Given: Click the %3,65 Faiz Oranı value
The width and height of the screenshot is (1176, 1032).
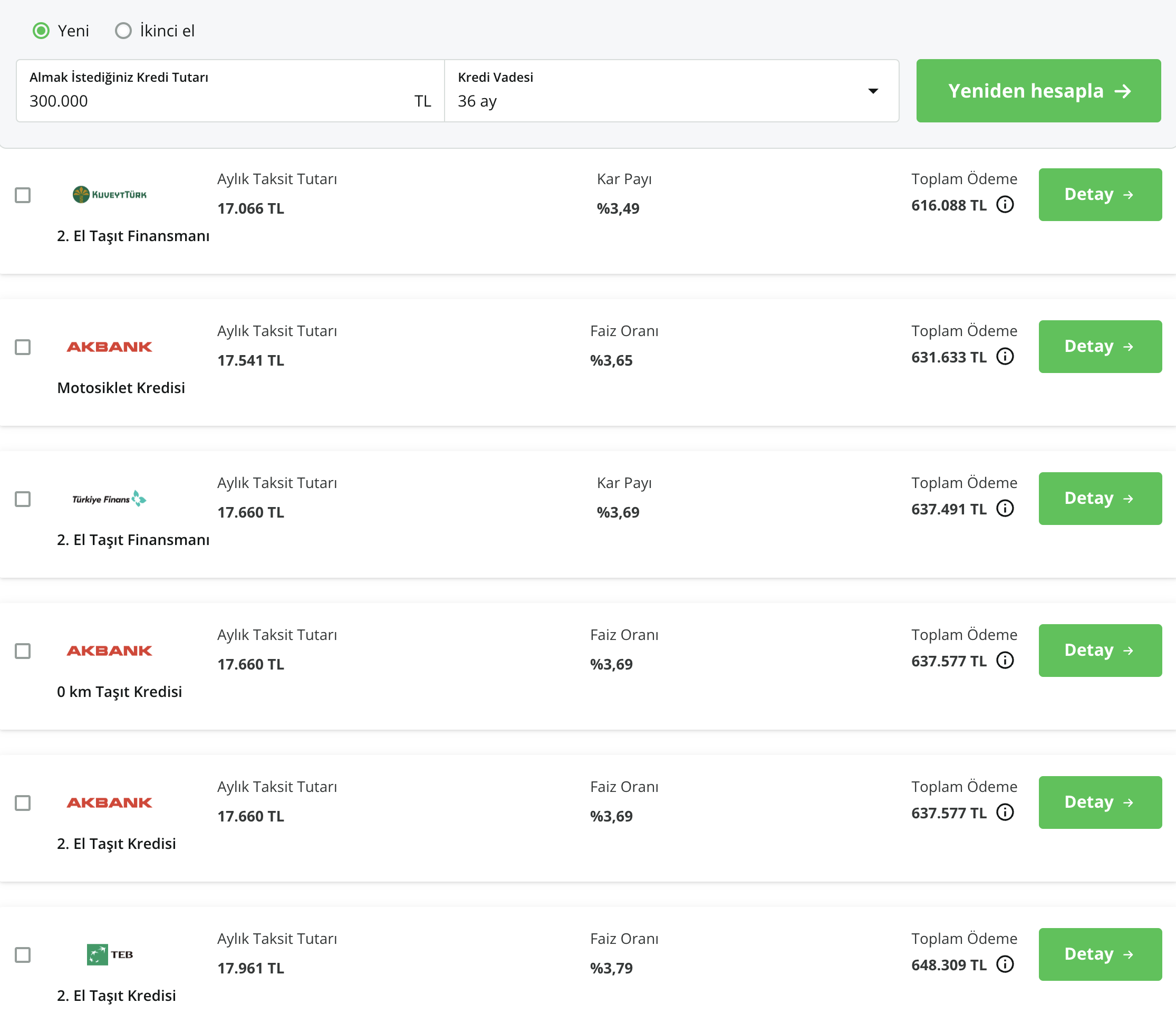Looking at the screenshot, I should 611,360.
